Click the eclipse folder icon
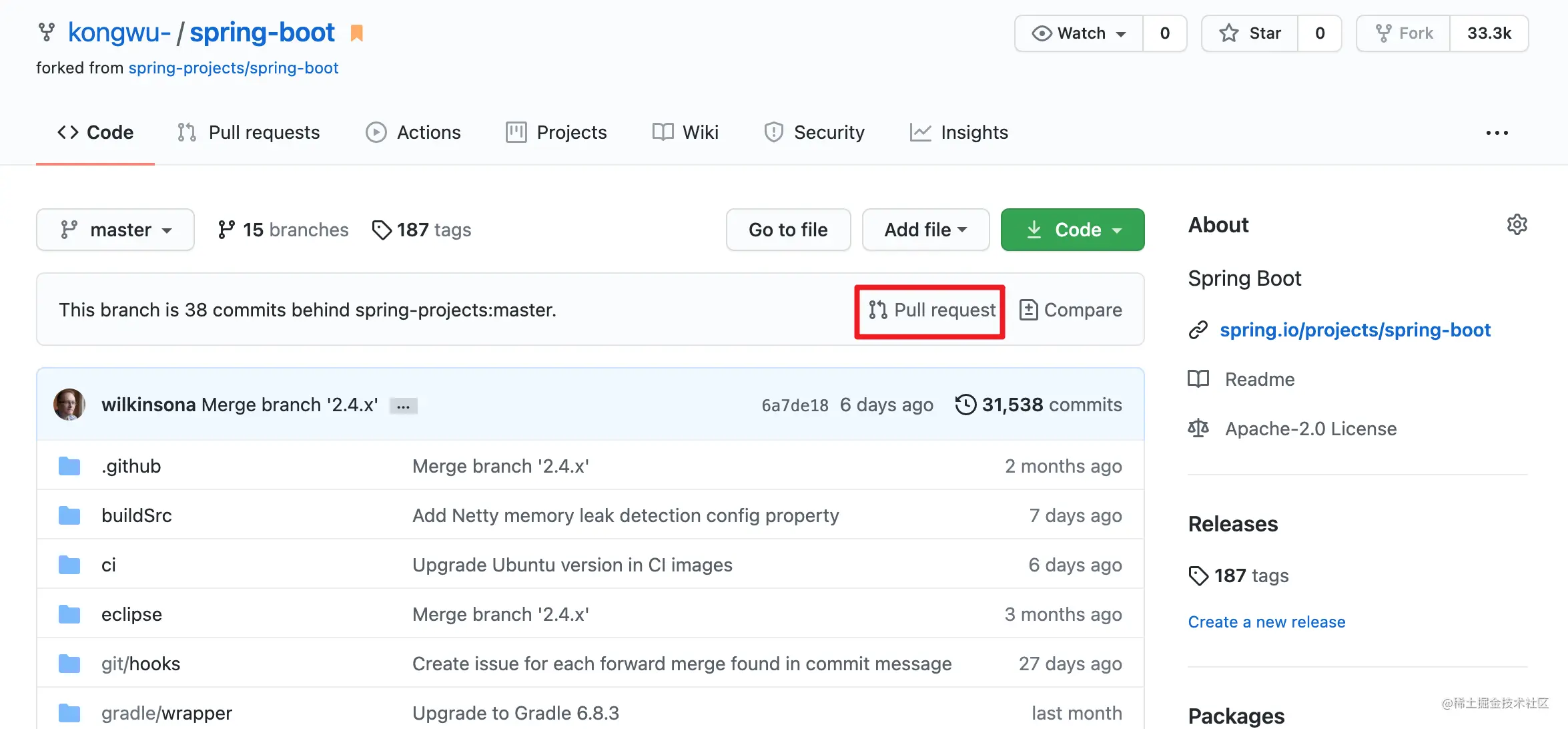This screenshot has width=1568, height=729. tap(69, 614)
